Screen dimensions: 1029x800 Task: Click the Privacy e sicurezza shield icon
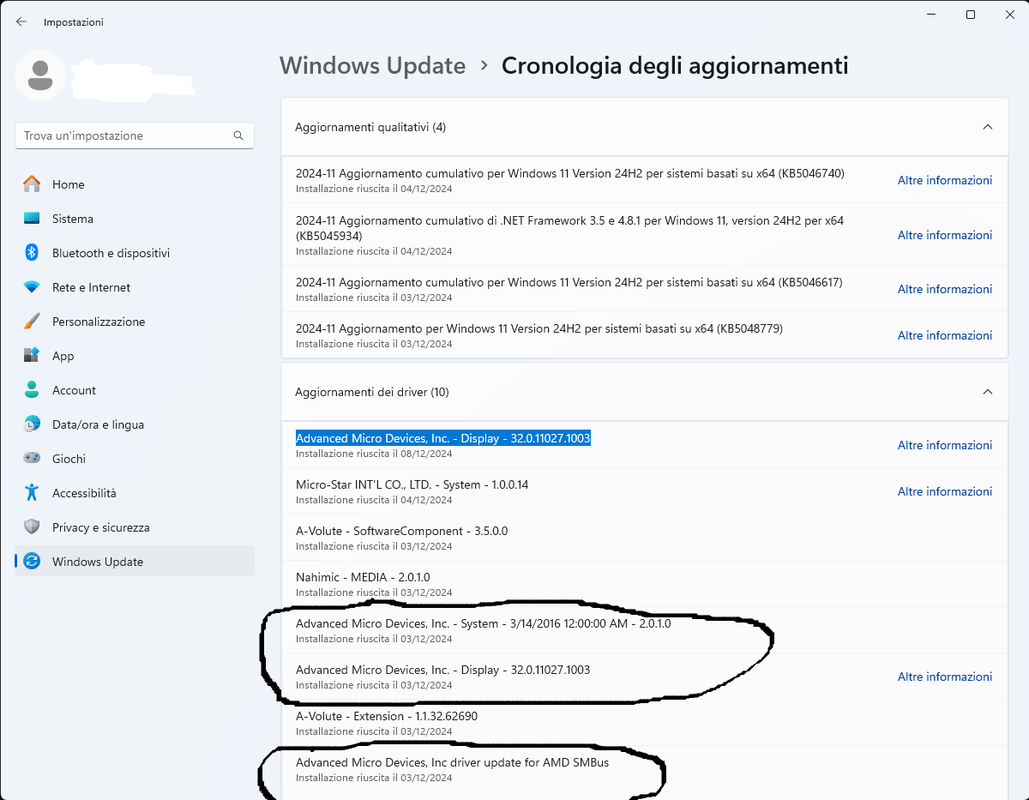pyautogui.click(x=32, y=526)
